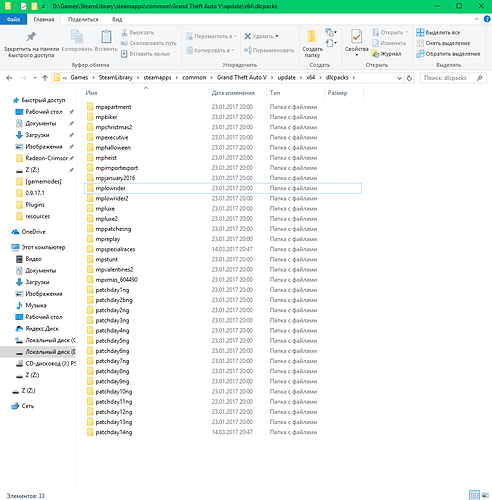
Task: Open the Файл (File) menu
Action: coord(13,19)
